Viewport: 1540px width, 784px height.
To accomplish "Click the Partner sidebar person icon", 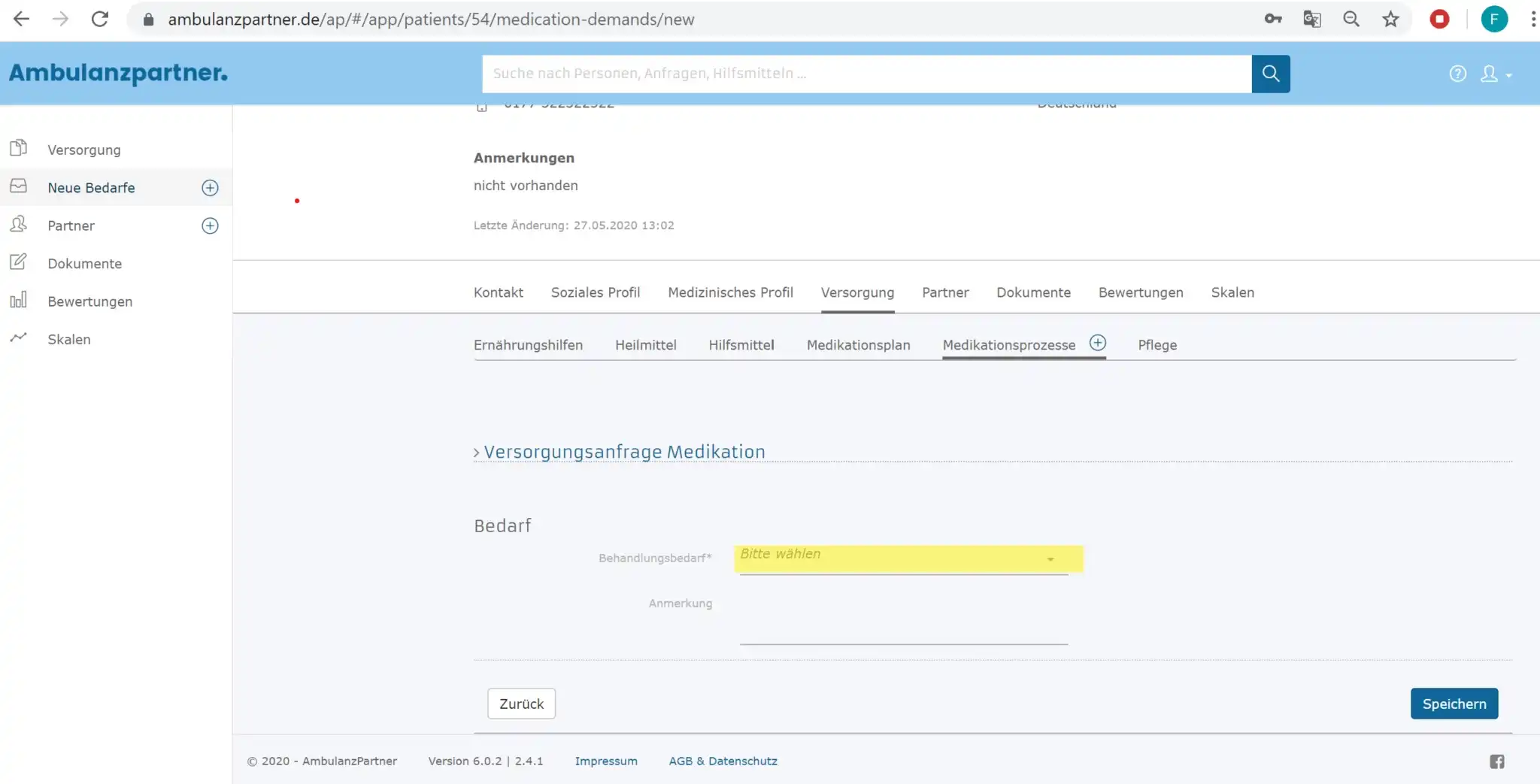I will [19, 224].
